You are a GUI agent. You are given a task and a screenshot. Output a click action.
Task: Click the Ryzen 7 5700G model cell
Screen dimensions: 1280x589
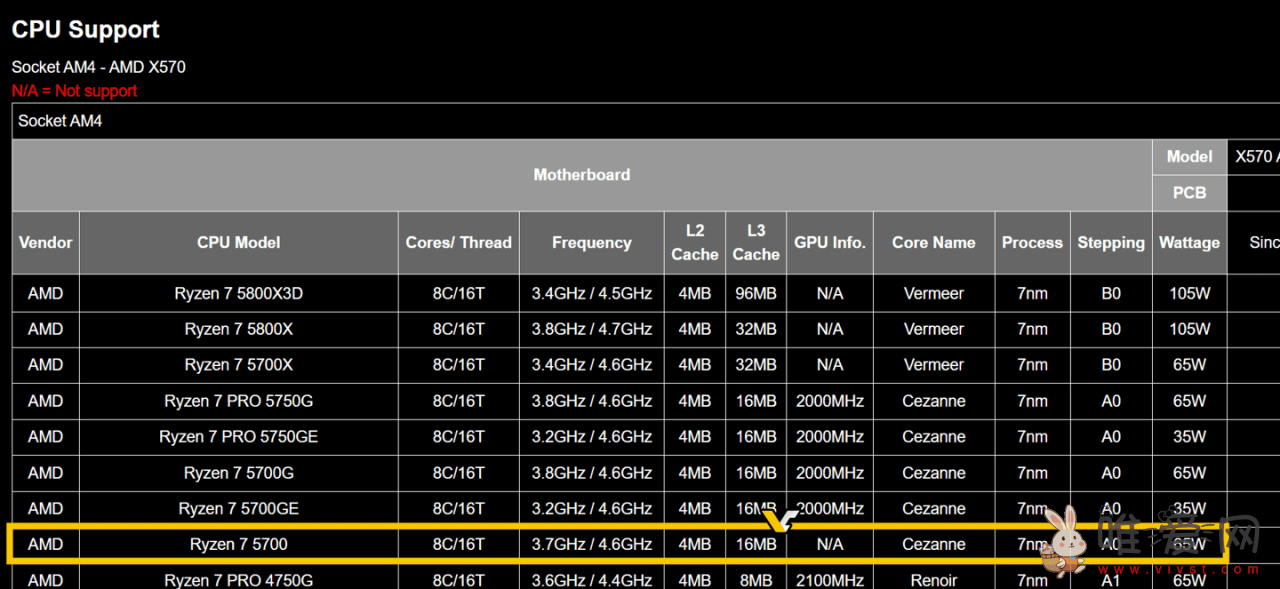[238, 473]
